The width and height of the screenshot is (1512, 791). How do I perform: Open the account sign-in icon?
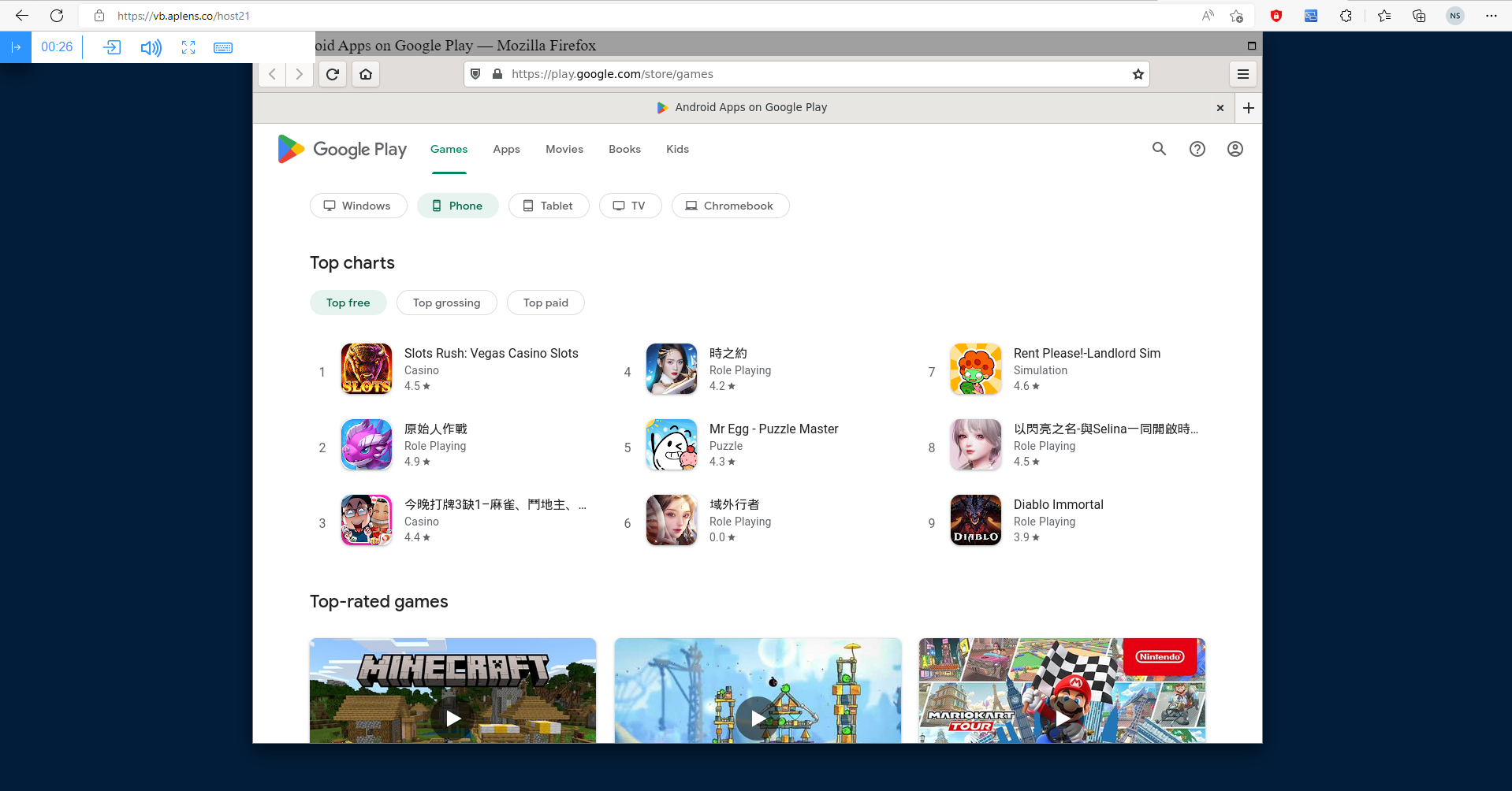pos(1235,149)
